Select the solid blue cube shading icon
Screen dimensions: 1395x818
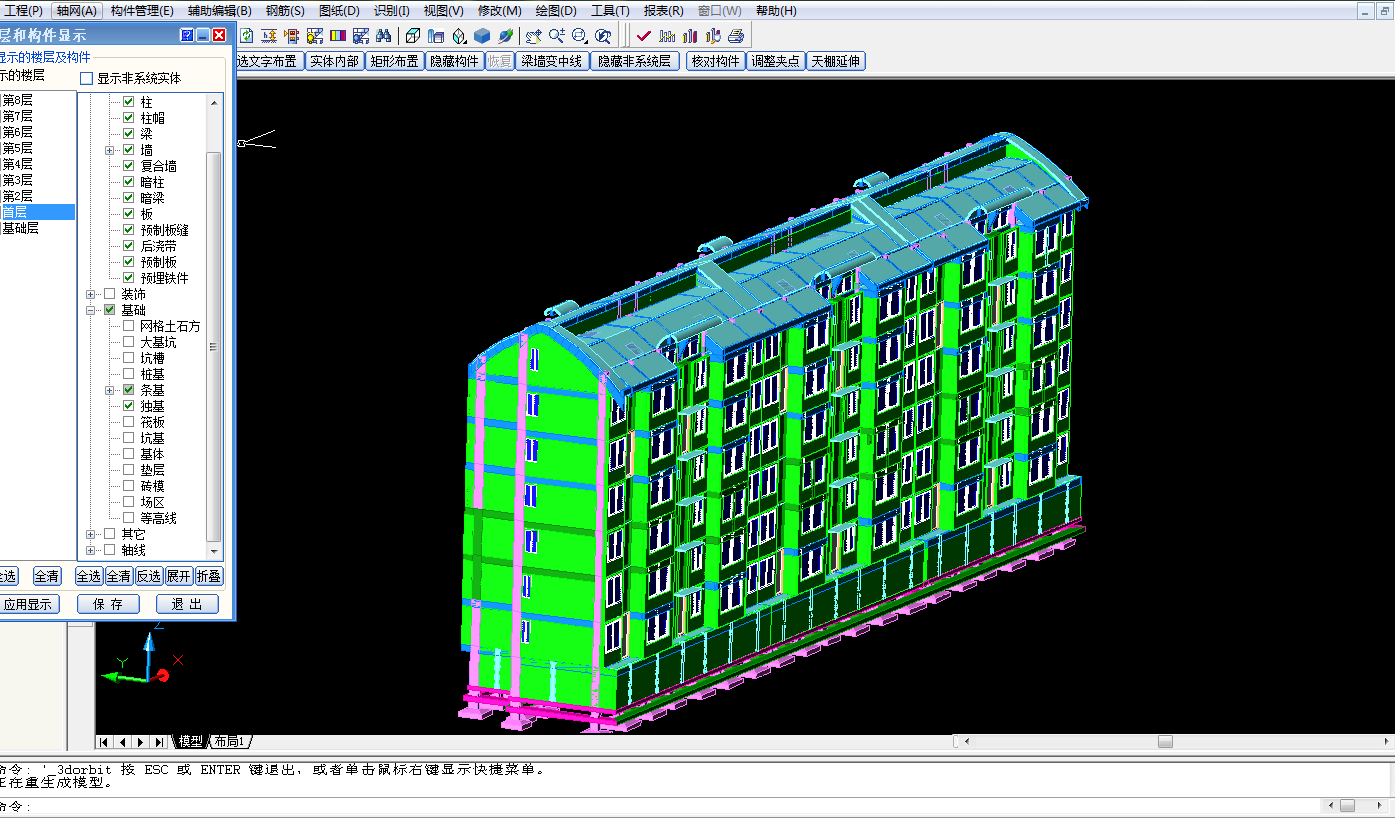point(482,36)
